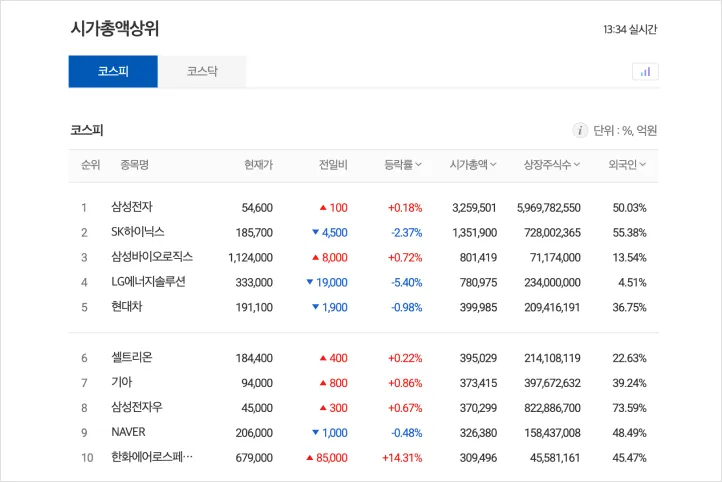
Task: Click the market cap 3,259,501
Action: pyautogui.click(x=474, y=208)
